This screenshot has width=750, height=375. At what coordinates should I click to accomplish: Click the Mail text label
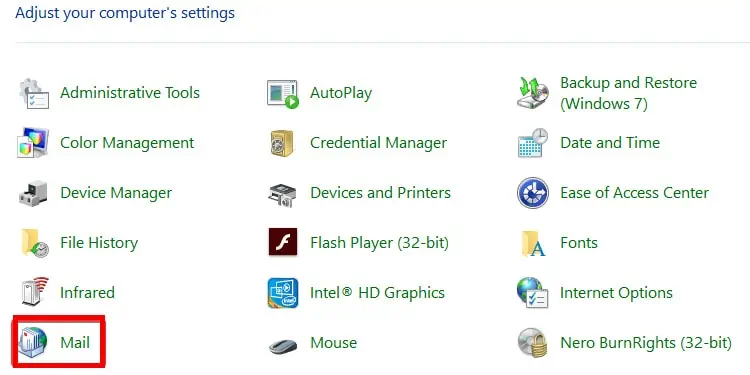[x=75, y=343]
